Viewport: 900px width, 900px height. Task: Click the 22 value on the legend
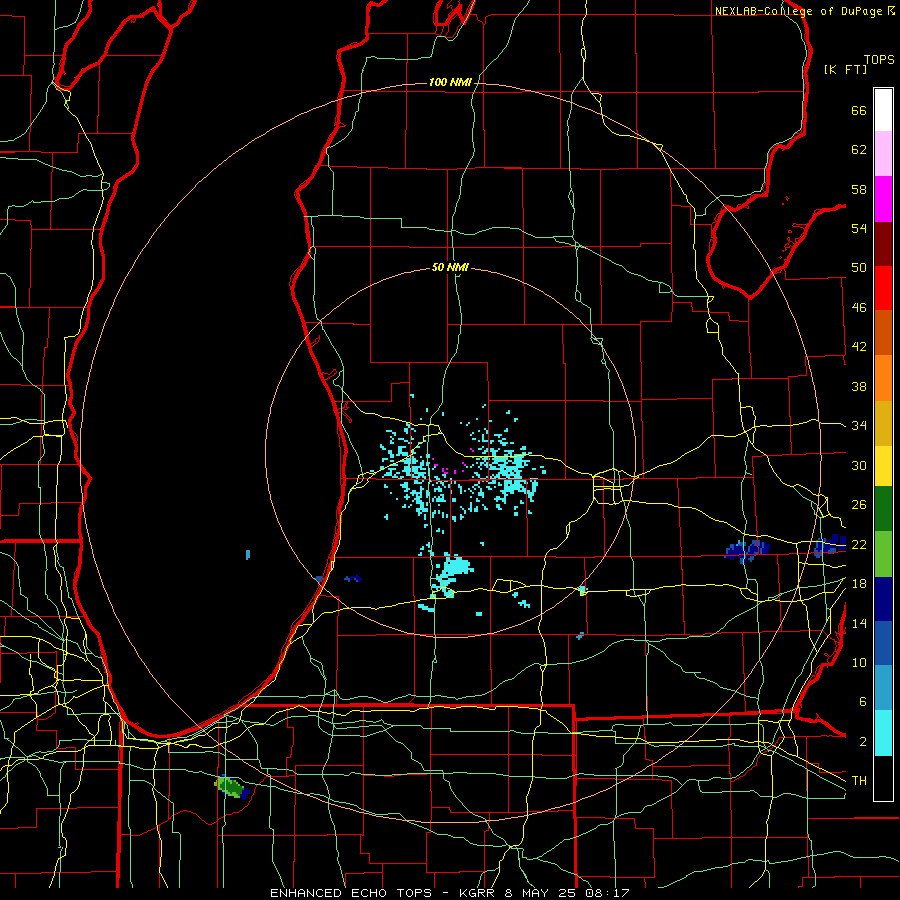pos(859,544)
